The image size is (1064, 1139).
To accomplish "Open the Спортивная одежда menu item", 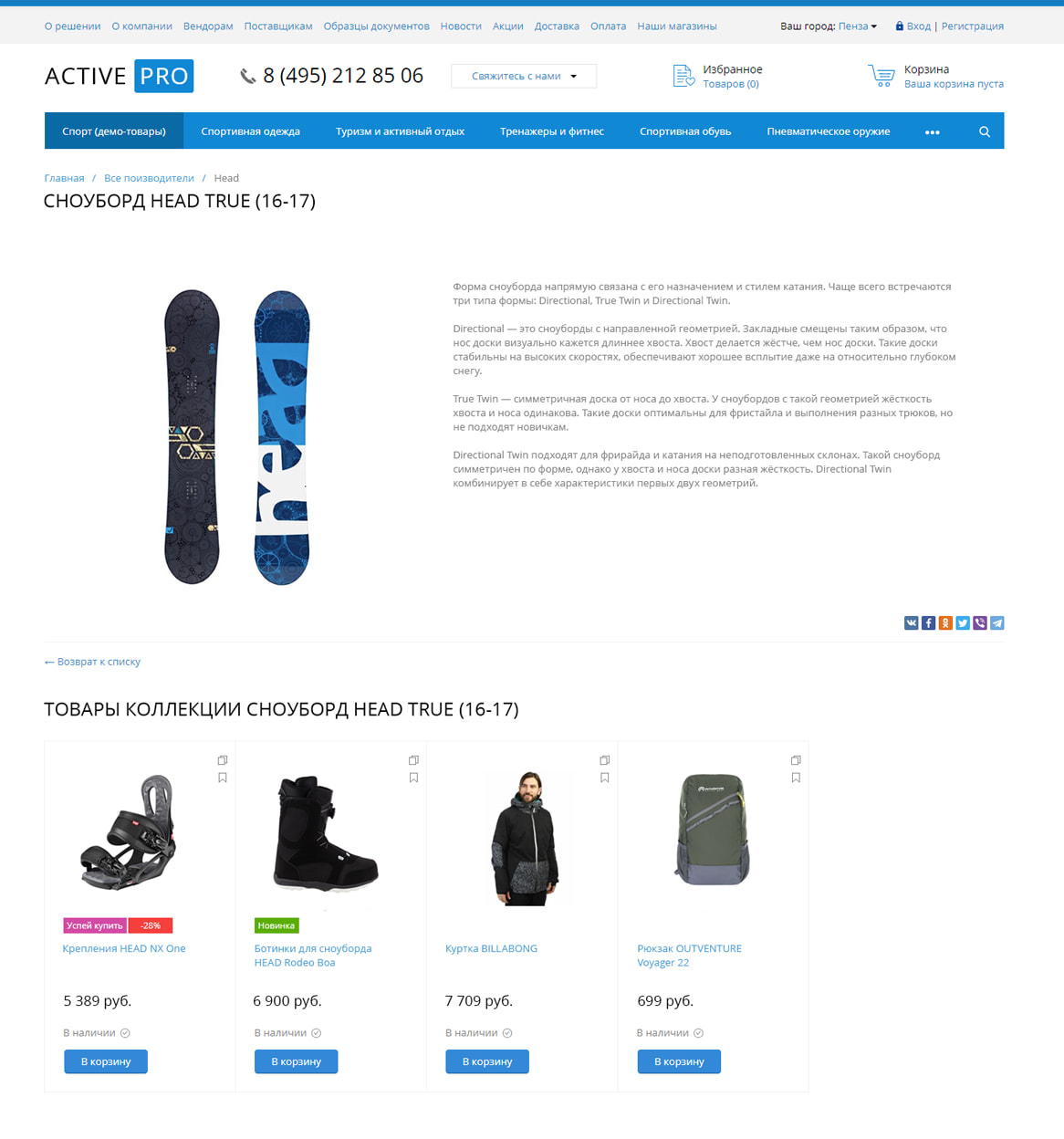I will [251, 131].
